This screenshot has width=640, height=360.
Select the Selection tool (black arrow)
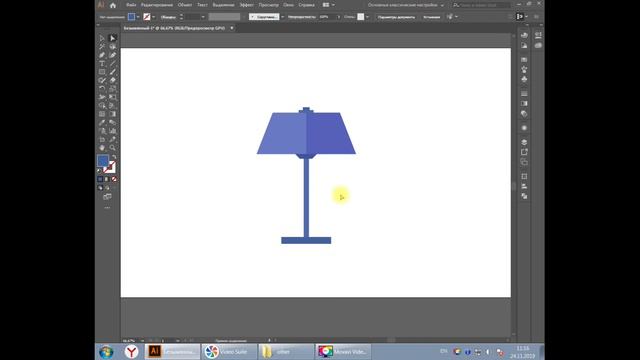[102, 38]
